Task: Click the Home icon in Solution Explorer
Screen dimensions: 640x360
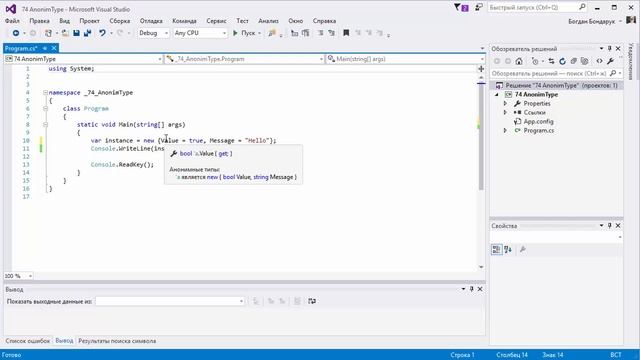Action: (x=519, y=61)
